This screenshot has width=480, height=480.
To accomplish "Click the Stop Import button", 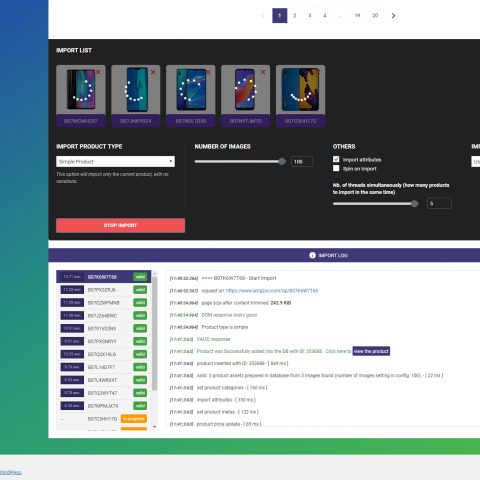I will 120,225.
